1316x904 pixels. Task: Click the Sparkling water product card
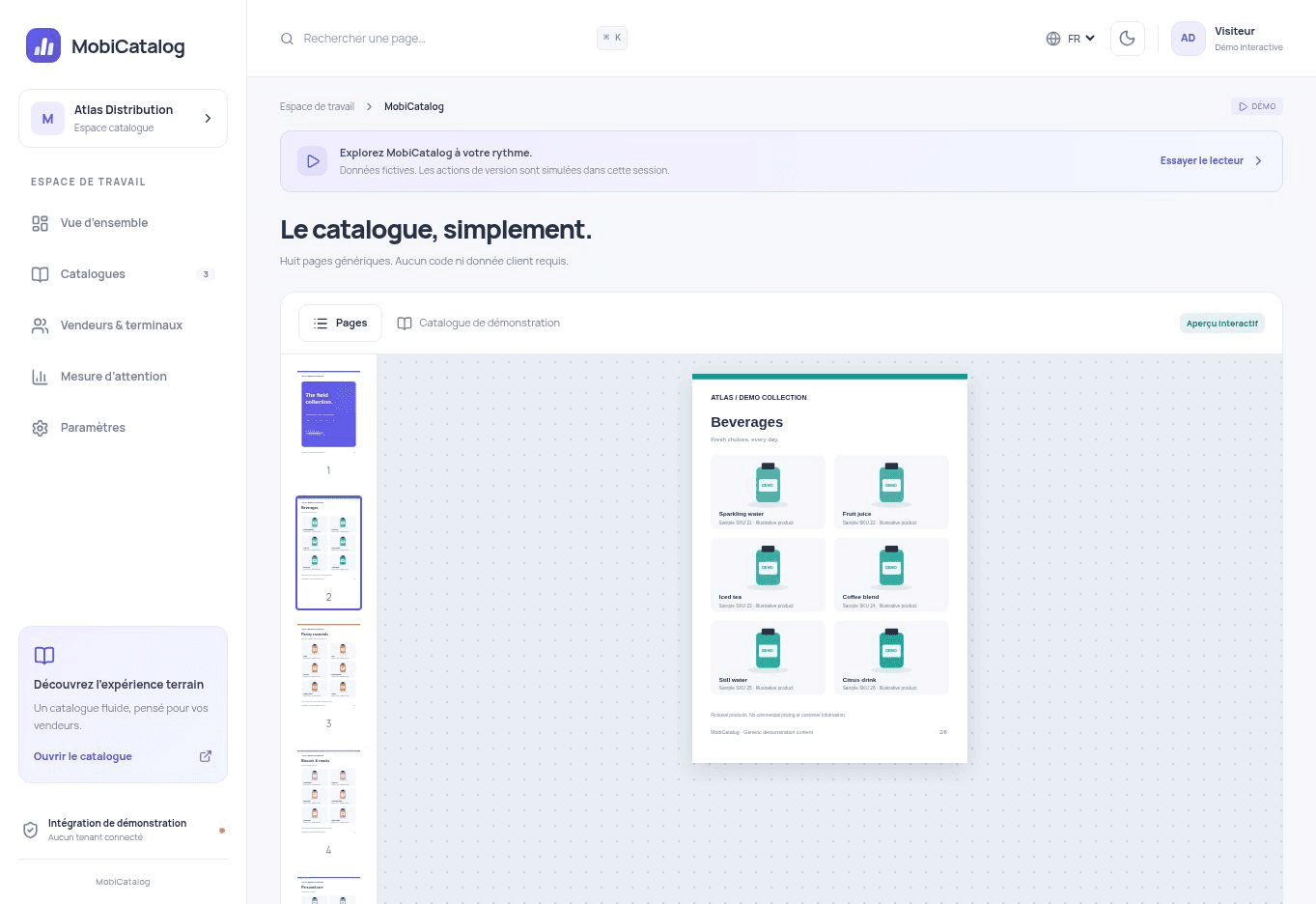(768, 492)
